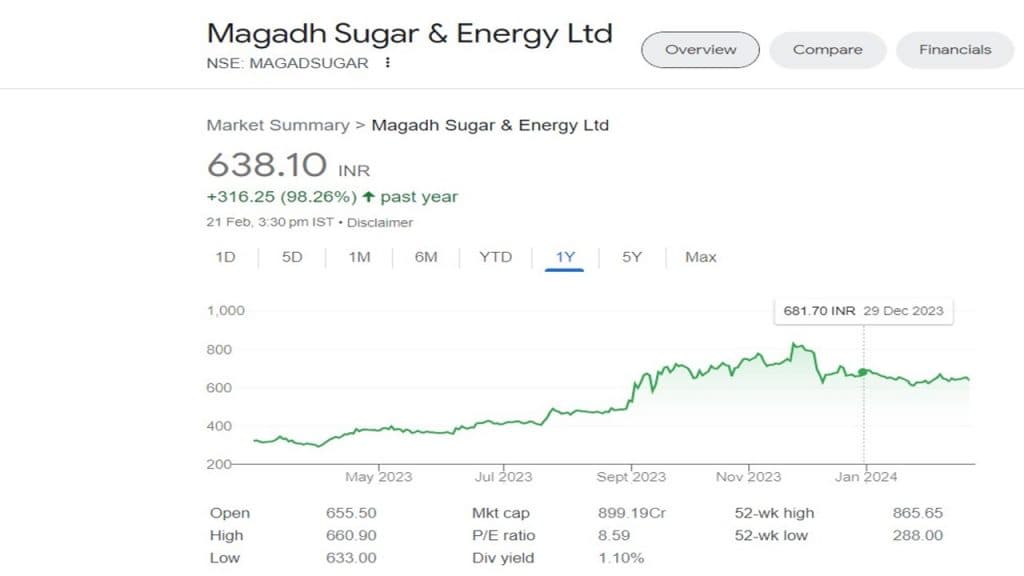Select the 1D time range
1024x576 pixels.
pos(225,257)
